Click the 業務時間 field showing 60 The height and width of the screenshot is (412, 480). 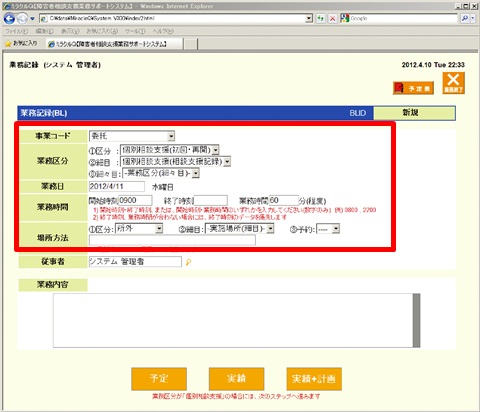[283, 200]
